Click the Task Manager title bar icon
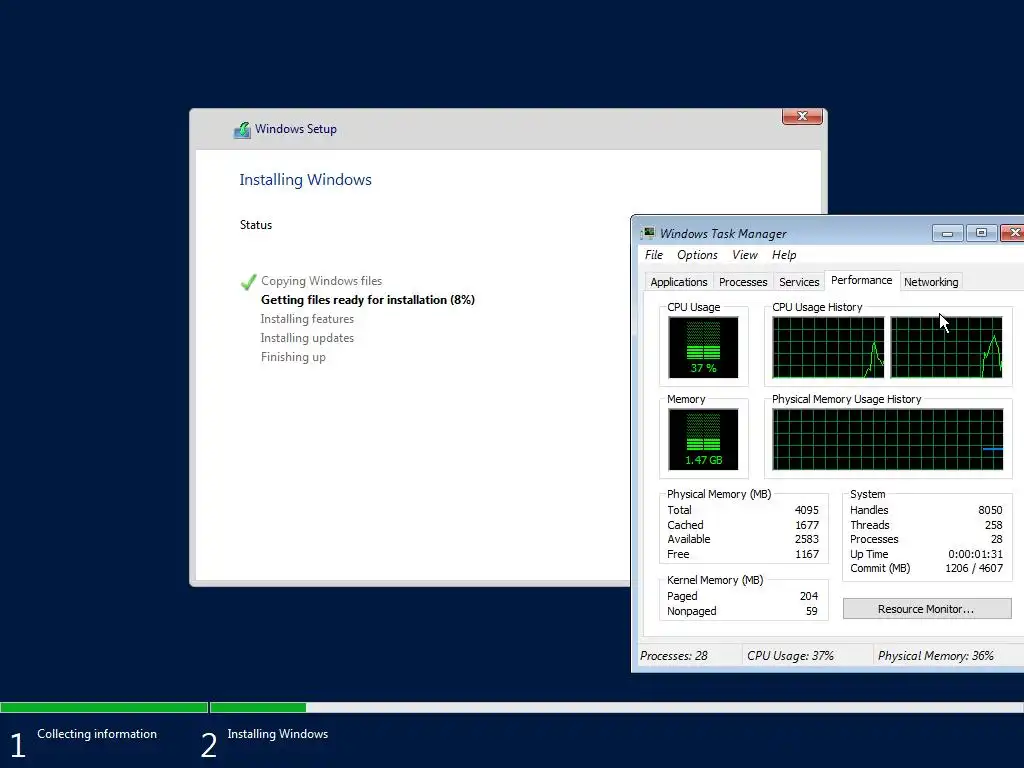The height and width of the screenshot is (768, 1024). tap(648, 233)
